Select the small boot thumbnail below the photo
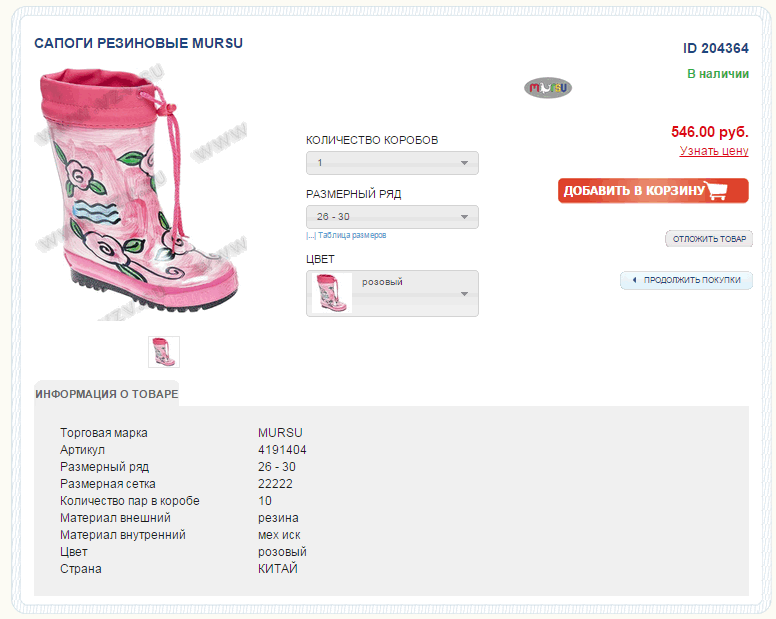This screenshot has width=776, height=619. (x=164, y=352)
